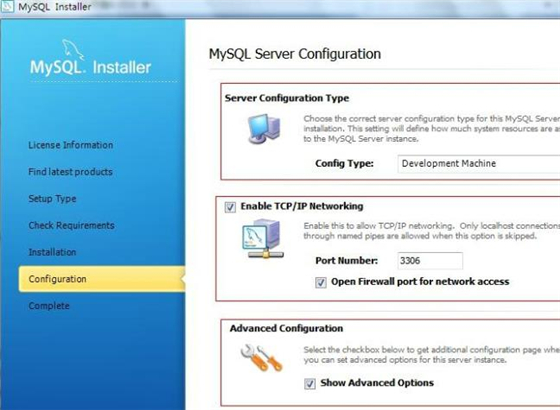Toggle the Show Advanced Options checkbox

[x=310, y=384]
